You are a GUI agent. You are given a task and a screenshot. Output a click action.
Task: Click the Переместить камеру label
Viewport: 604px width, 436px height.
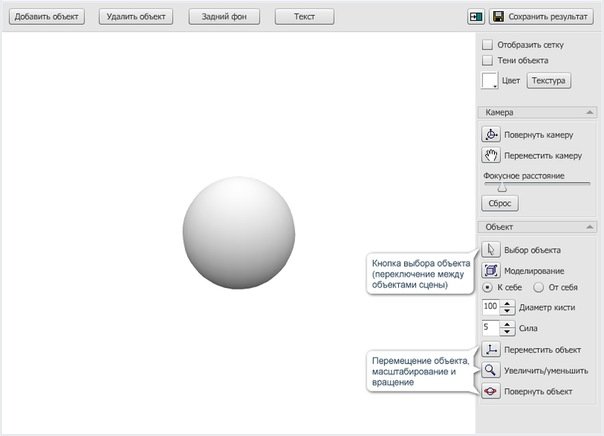coord(543,156)
